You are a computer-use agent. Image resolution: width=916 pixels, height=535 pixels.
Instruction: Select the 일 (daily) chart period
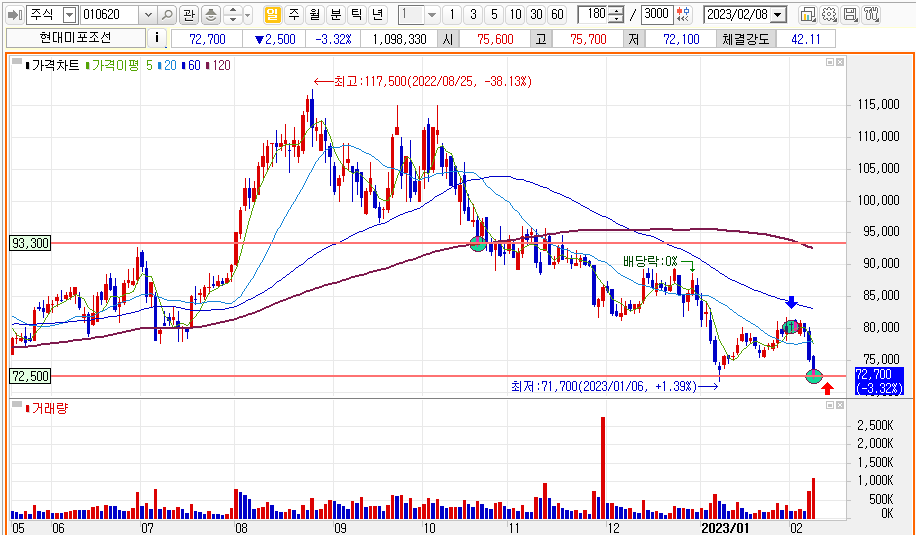[x=273, y=15]
